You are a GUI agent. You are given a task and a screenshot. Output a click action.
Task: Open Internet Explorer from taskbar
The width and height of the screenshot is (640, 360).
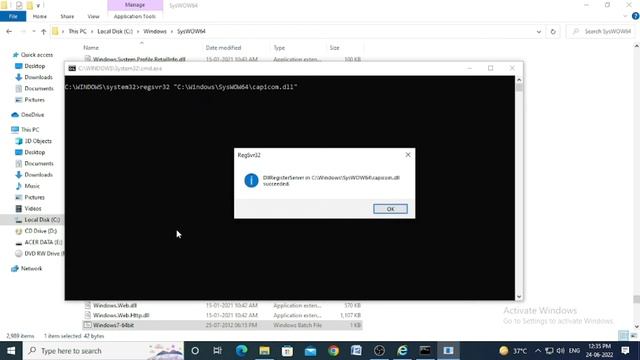click(402, 351)
